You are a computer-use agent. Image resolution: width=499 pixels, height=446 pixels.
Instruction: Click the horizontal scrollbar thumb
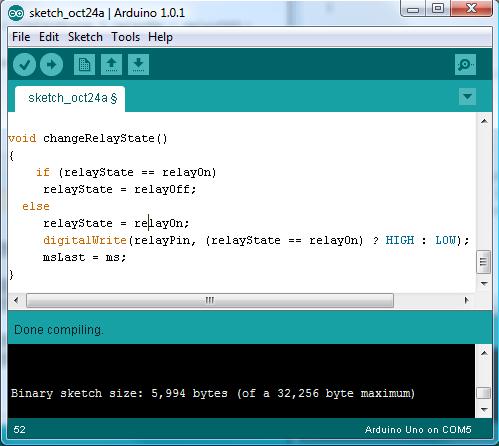210,300
